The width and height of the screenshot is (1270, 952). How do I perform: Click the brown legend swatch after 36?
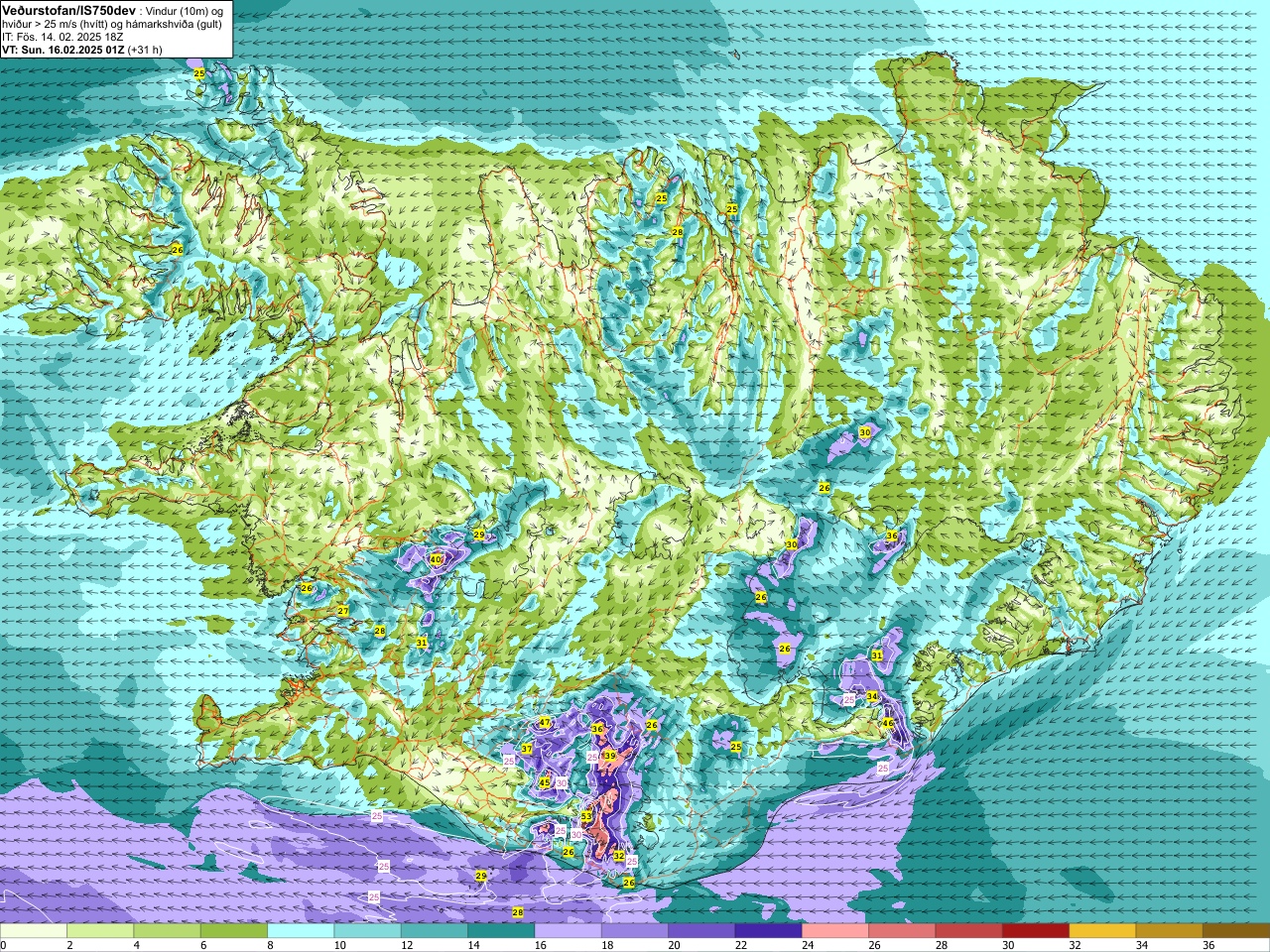point(1236,931)
